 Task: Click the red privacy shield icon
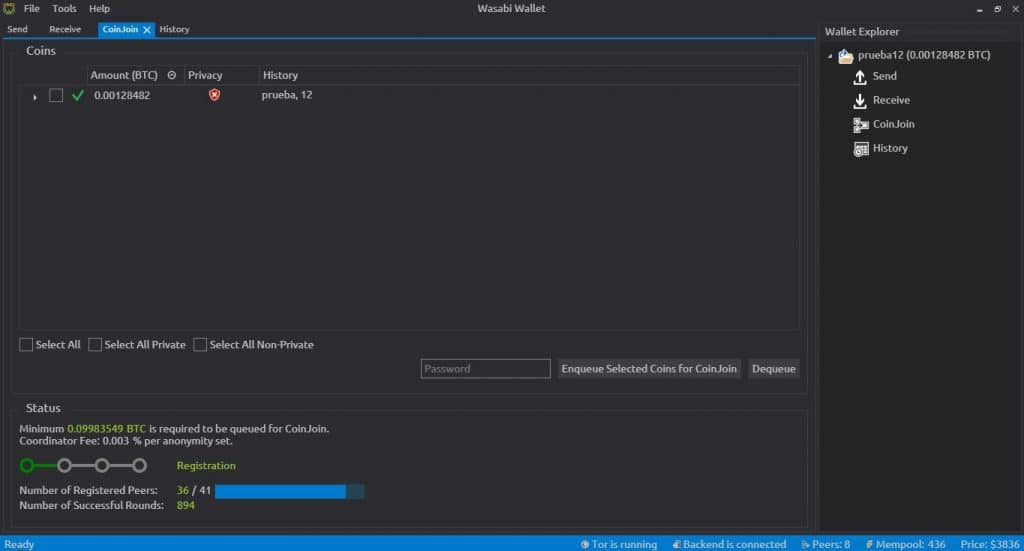coord(214,95)
